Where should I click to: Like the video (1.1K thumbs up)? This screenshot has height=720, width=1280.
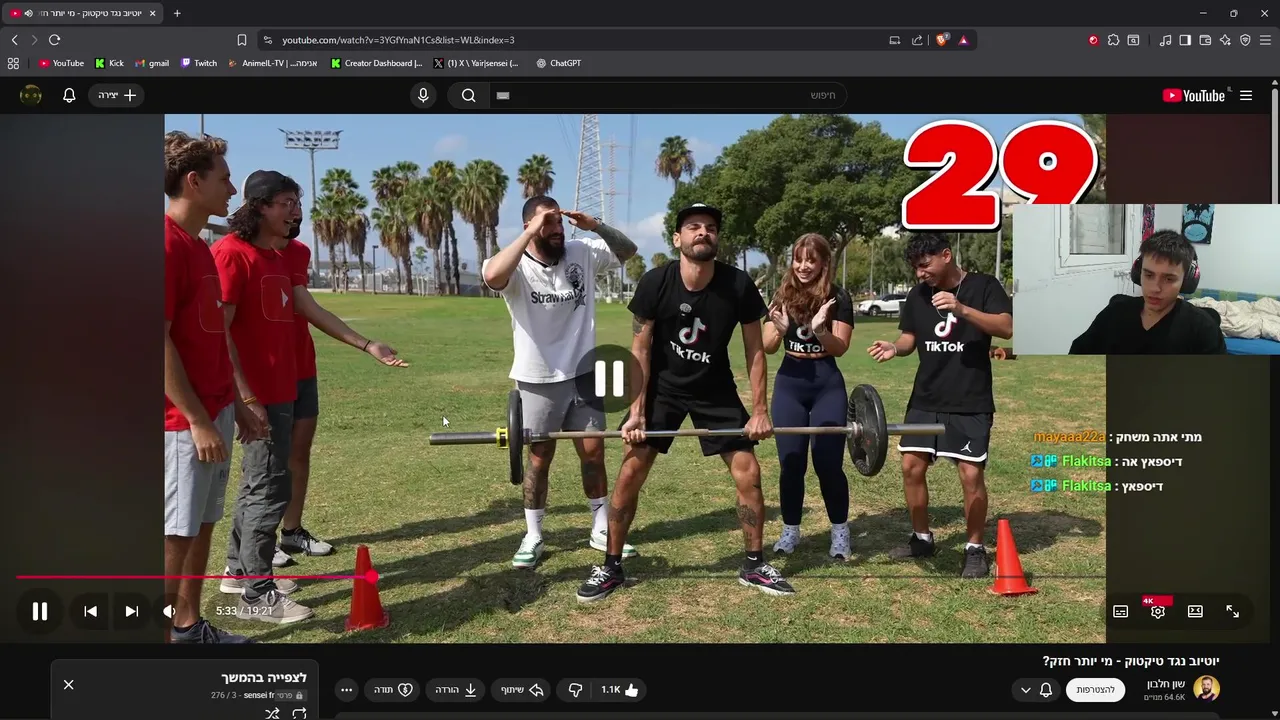620,690
